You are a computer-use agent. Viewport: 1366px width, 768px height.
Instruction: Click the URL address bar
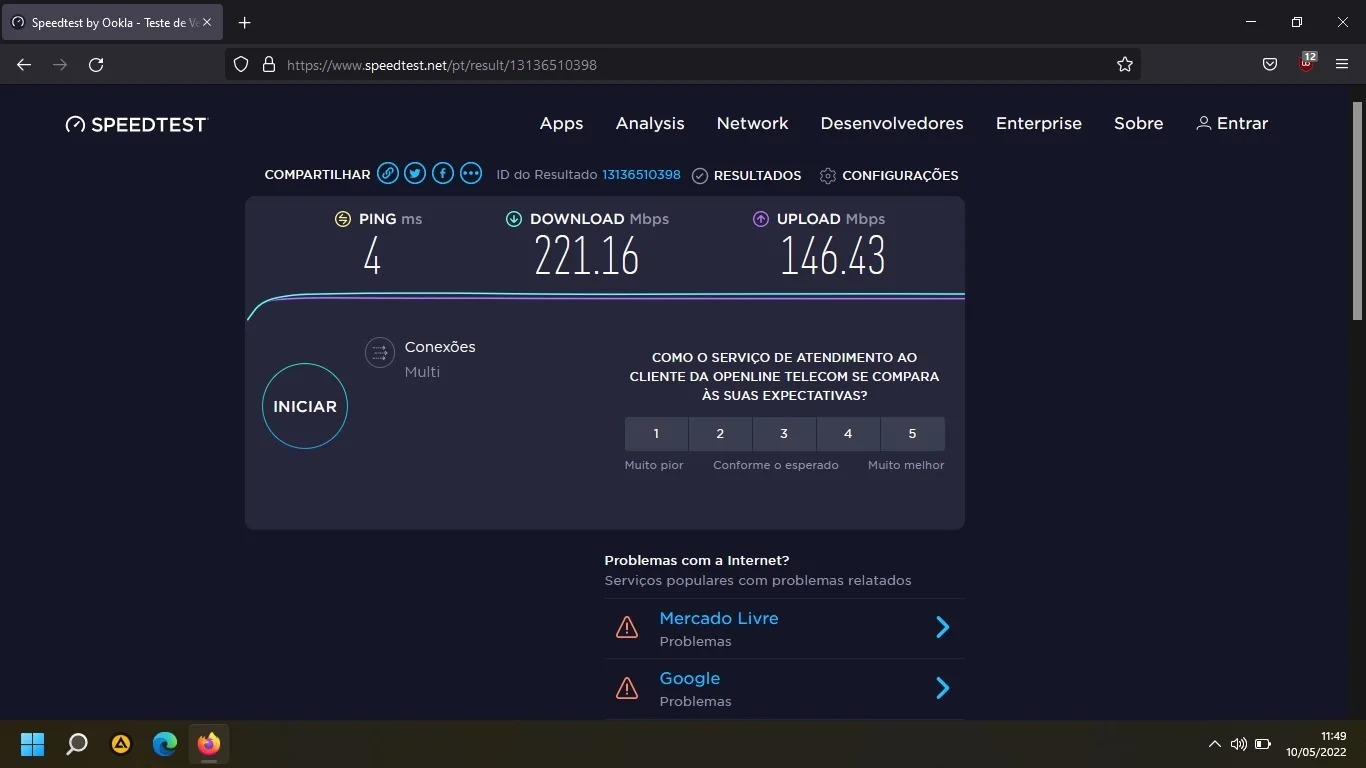pyautogui.click(x=680, y=65)
